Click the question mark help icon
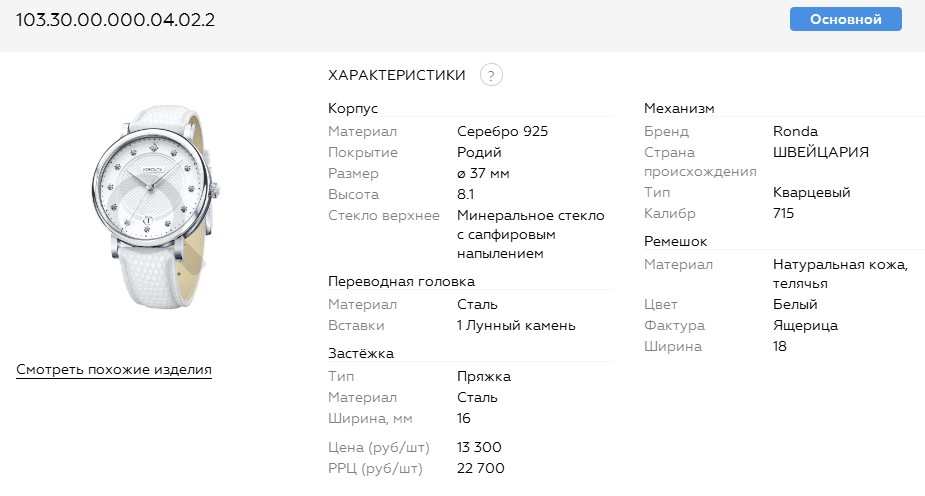925x496 pixels. click(x=491, y=75)
